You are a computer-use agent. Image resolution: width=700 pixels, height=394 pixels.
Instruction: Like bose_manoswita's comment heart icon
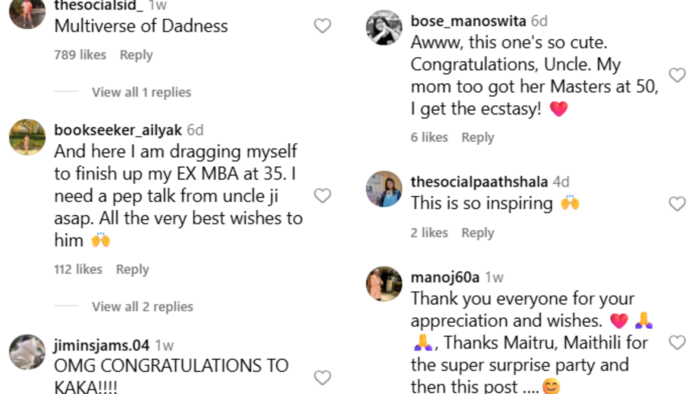[677, 75]
